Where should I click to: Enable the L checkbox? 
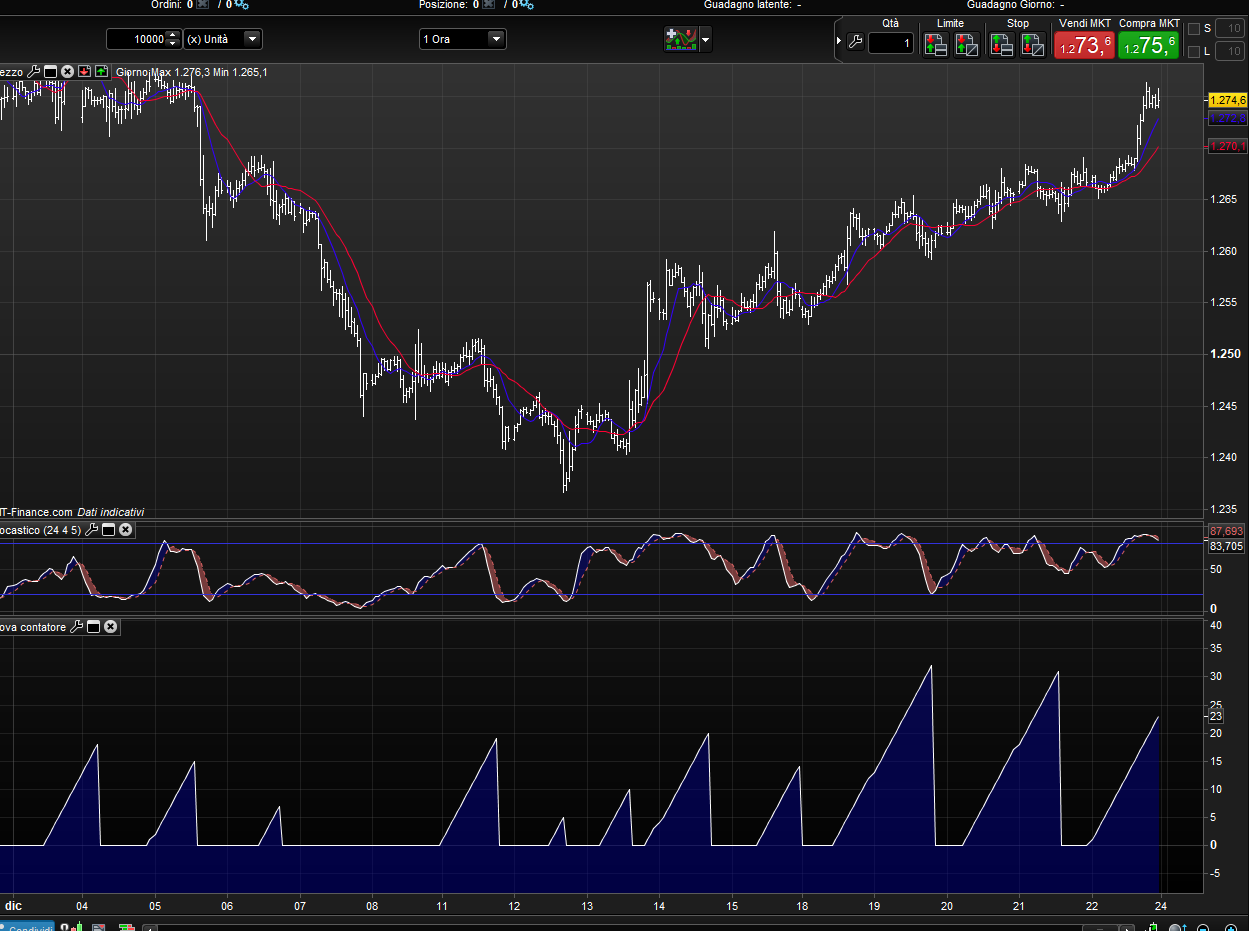(1193, 51)
